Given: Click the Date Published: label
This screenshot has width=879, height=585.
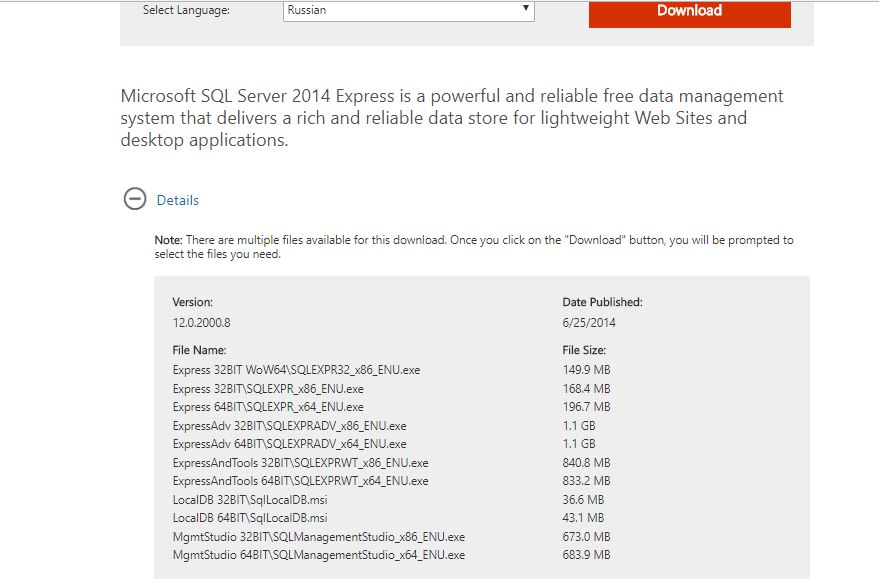Looking at the screenshot, I should 603,302.
